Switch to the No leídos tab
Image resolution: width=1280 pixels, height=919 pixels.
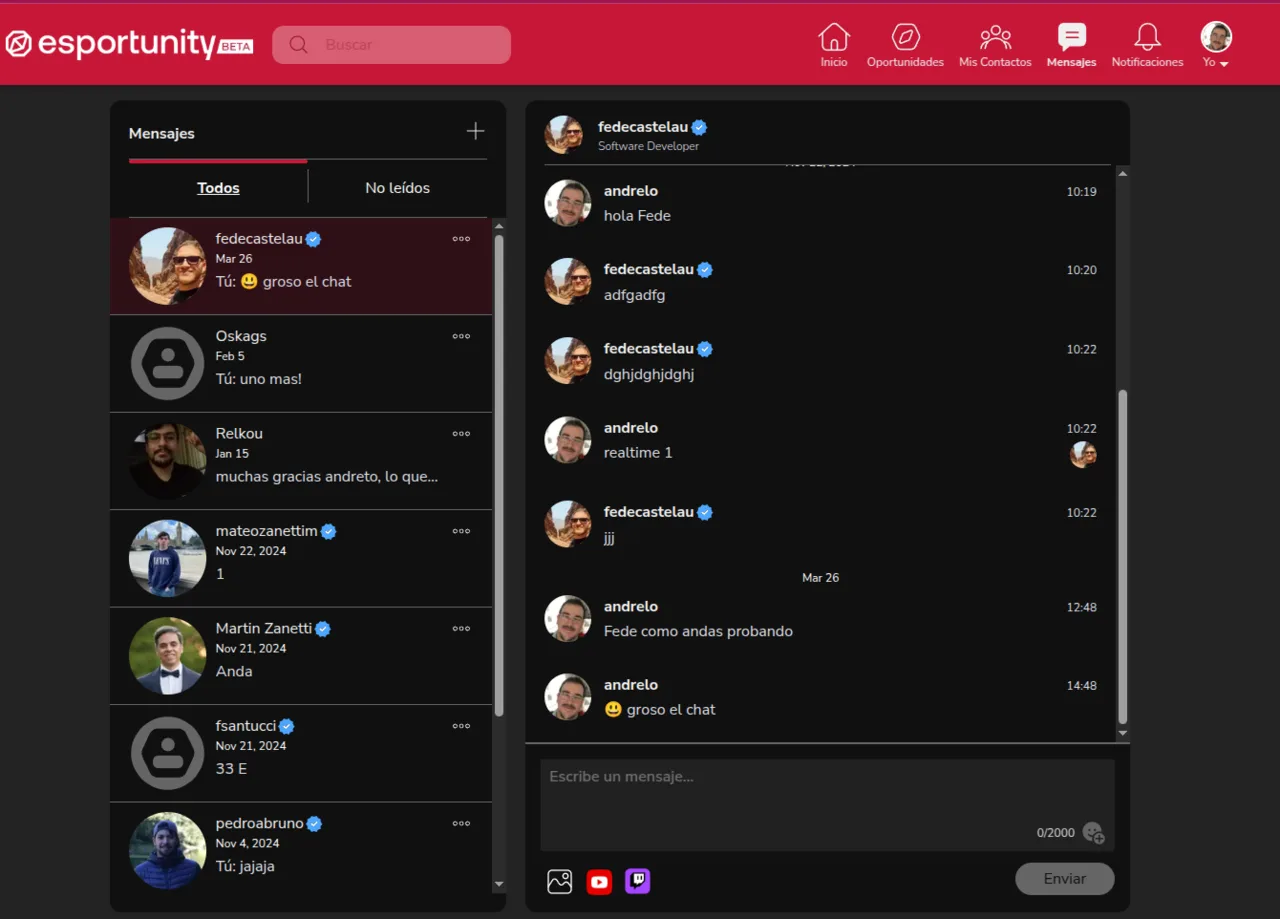coord(397,188)
